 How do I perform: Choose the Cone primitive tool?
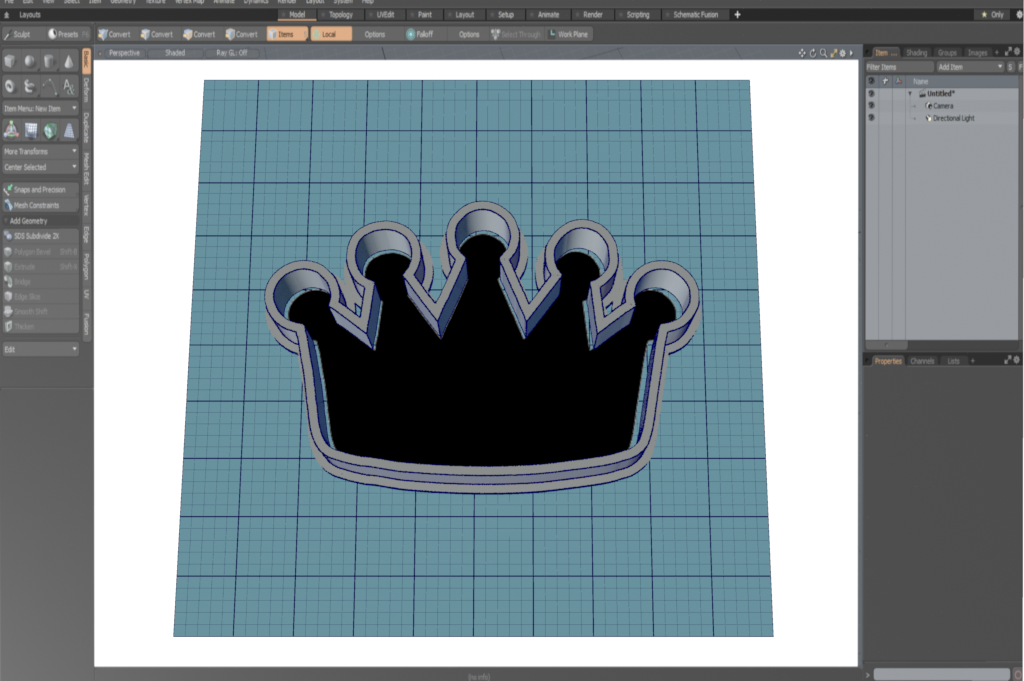pos(69,62)
